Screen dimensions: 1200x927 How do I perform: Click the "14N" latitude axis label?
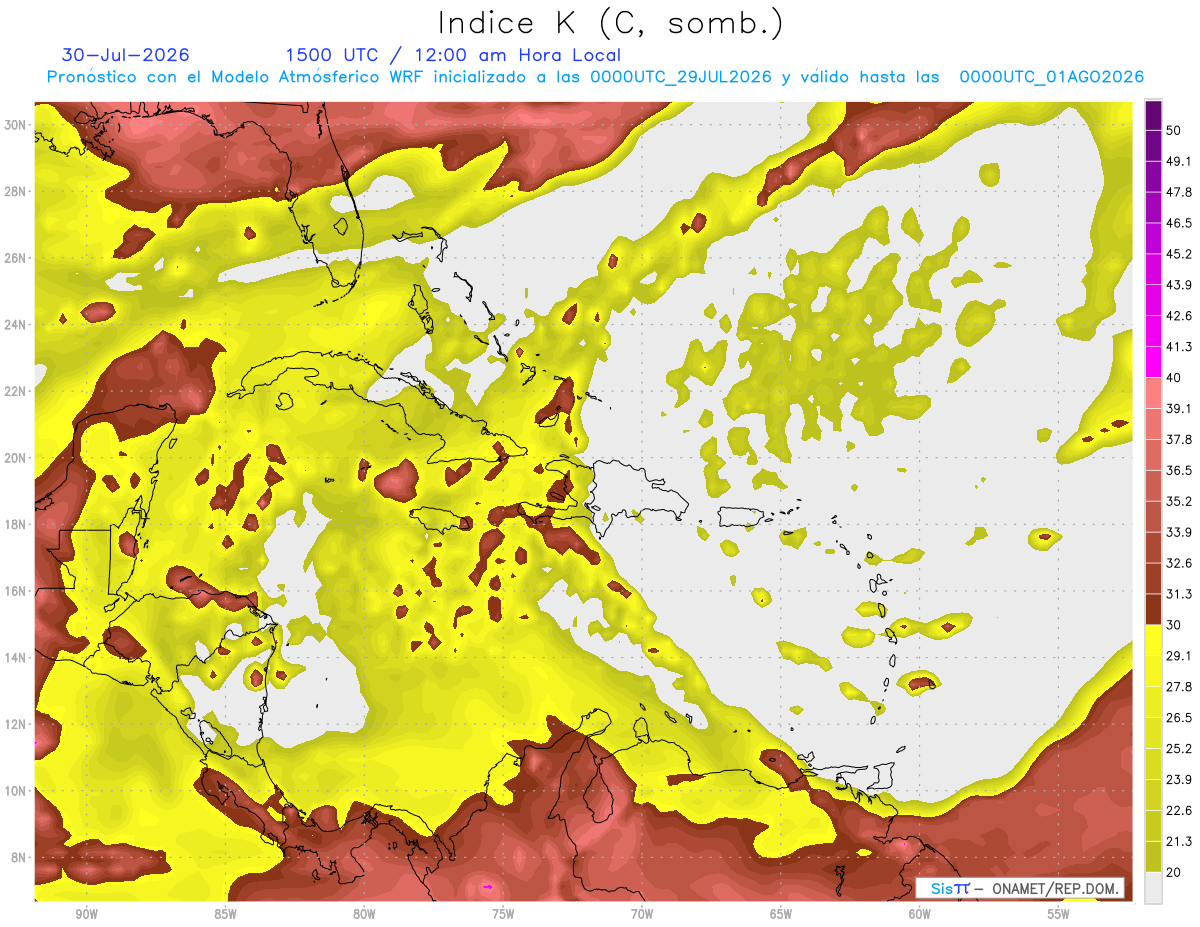pyautogui.click(x=15, y=657)
